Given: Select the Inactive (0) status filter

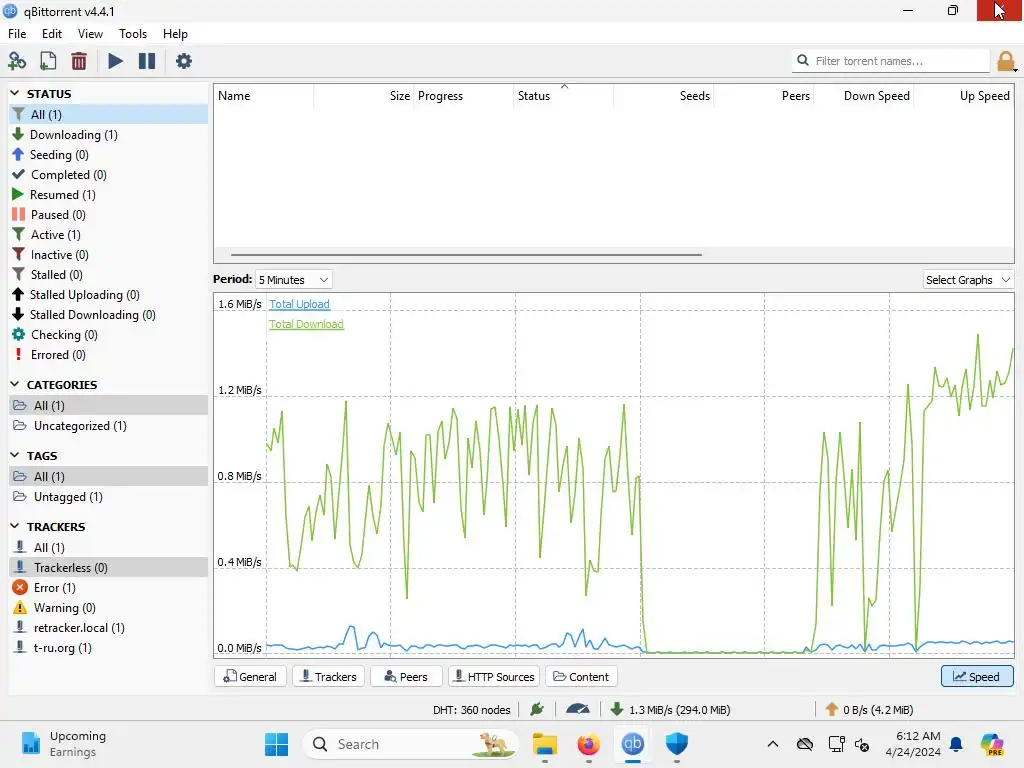Looking at the screenshot, I should click(x=108, y=255).
